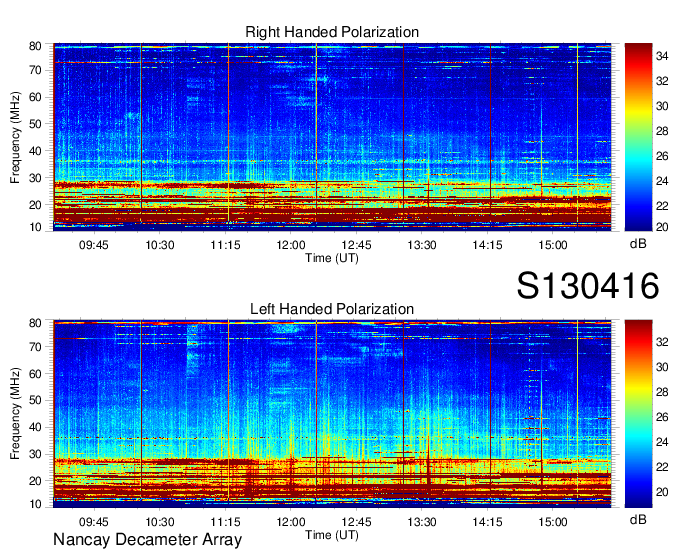Click the bottom plot's dB color scale bar
680x552 pixels.
coord(638,414)
